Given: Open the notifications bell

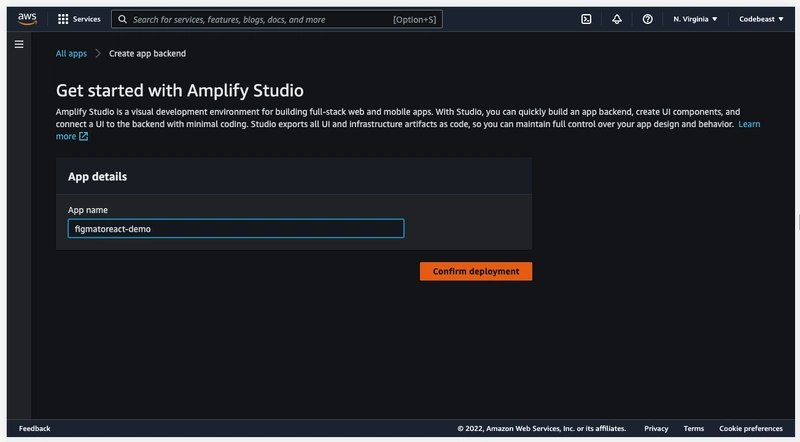Looking at the screenshot, I should point(617,19).
